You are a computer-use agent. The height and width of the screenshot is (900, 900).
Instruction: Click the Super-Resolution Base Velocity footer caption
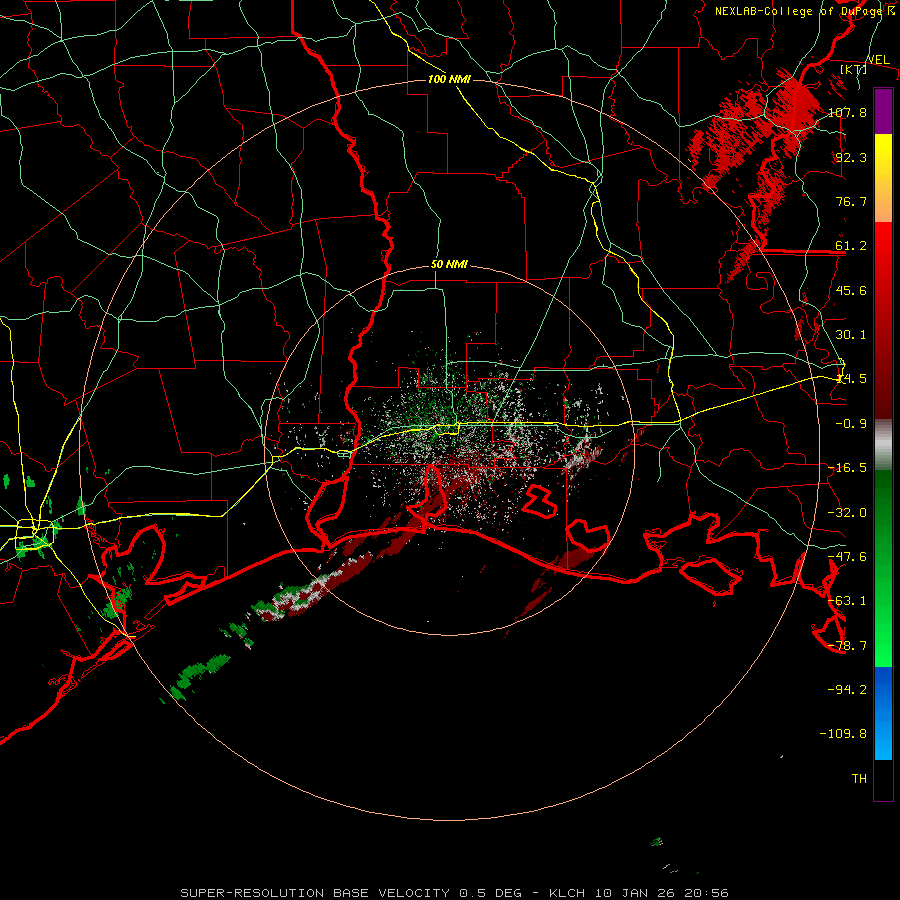[x=455, y=893]
